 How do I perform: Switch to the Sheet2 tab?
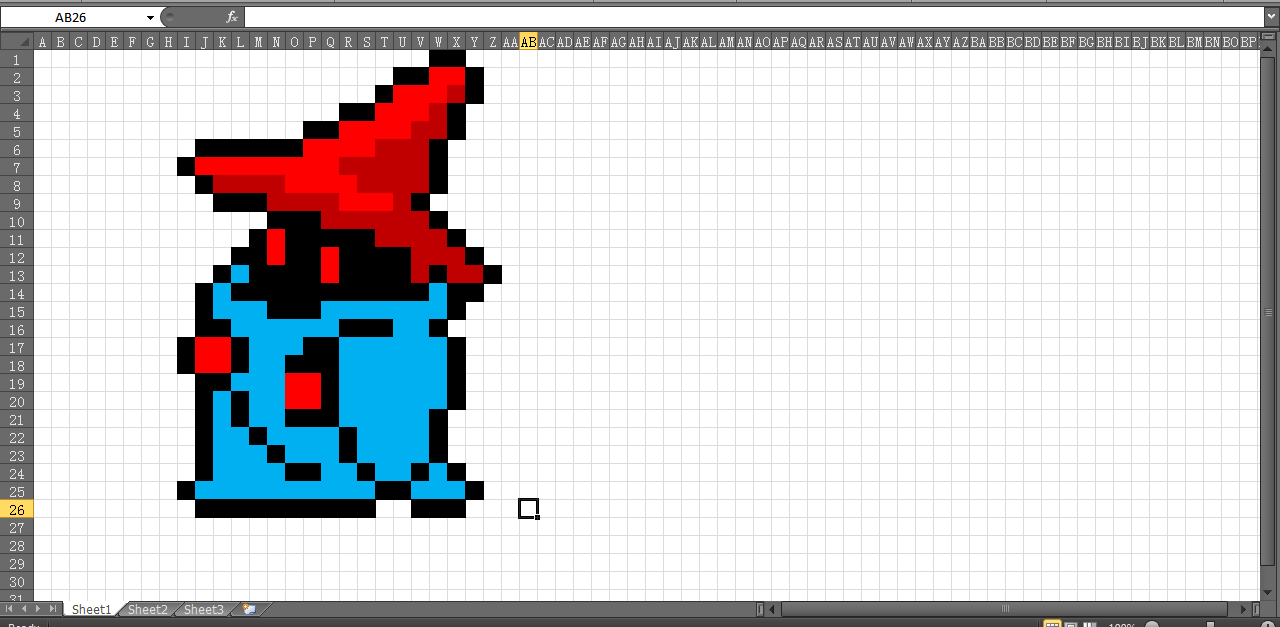click(x=147, y=609)
